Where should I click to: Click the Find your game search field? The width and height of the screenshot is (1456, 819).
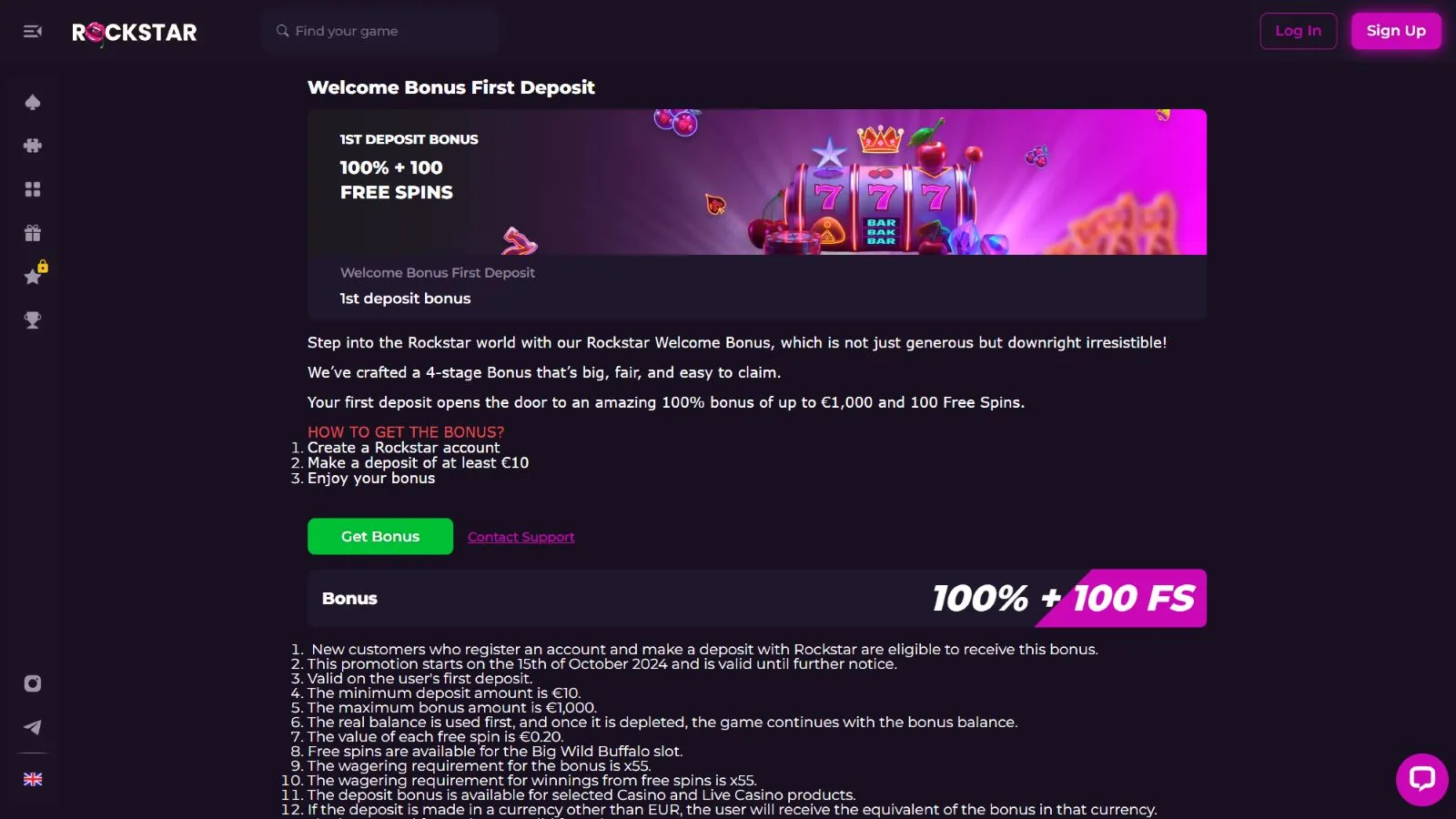(x=380, y=31)
